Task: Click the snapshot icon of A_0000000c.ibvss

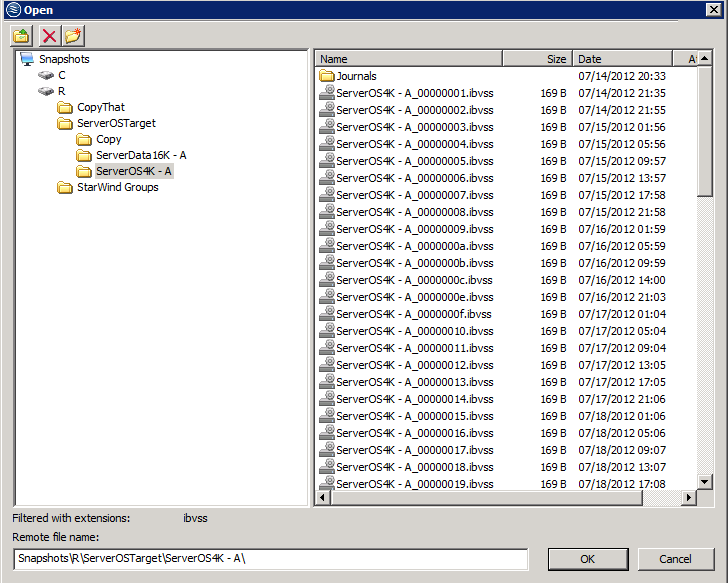Action: tap(327, 279)
